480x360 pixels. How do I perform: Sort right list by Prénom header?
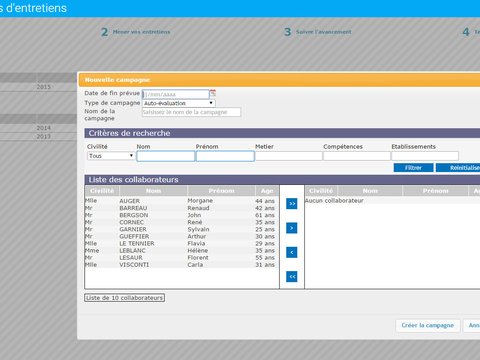coord(435,191)
